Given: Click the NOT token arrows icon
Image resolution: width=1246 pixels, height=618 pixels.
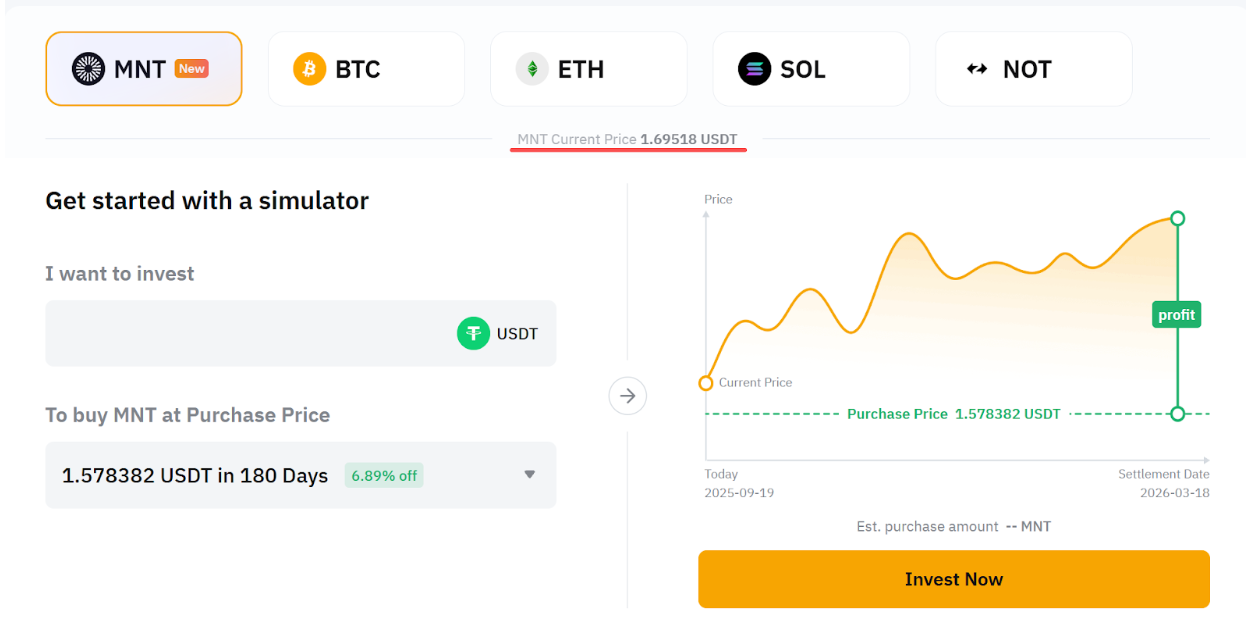Looking at the screenshot, I should [x=977, y=69].
